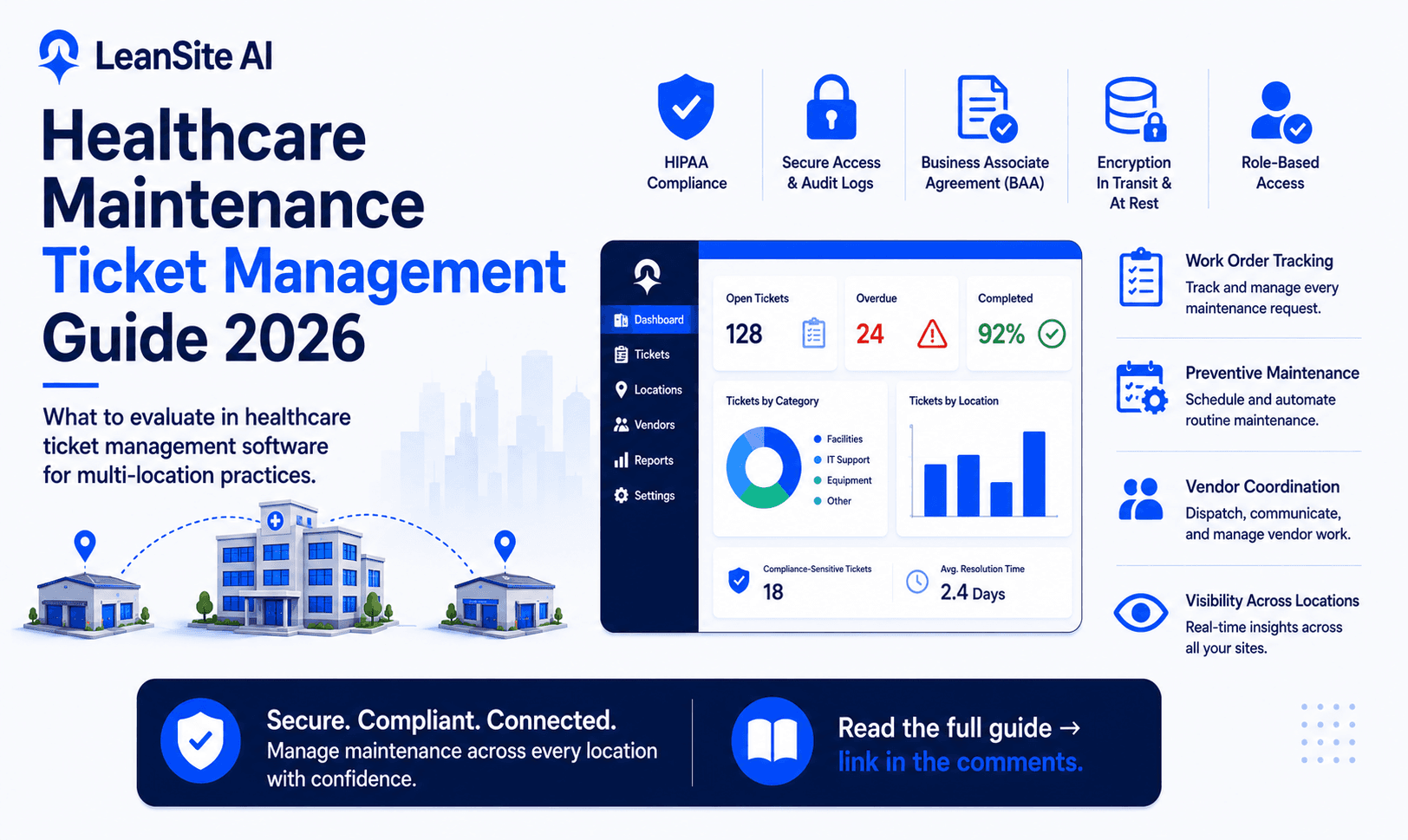1408x840 pixels.
Task: Select the Equipment legend dot
Action: (818, 480)
